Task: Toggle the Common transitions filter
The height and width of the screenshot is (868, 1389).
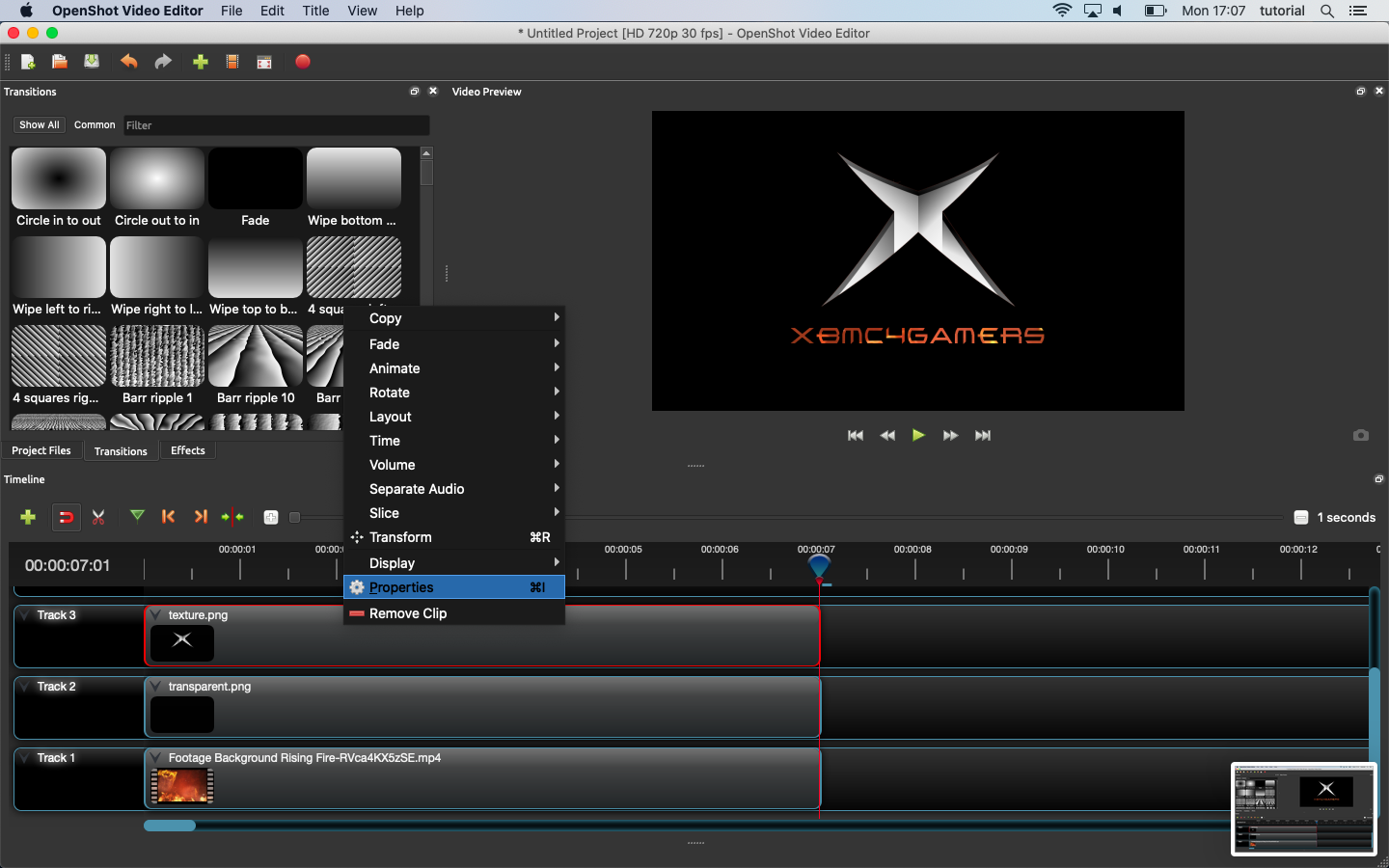Action: pyautogui.click(x=95, y=125)
